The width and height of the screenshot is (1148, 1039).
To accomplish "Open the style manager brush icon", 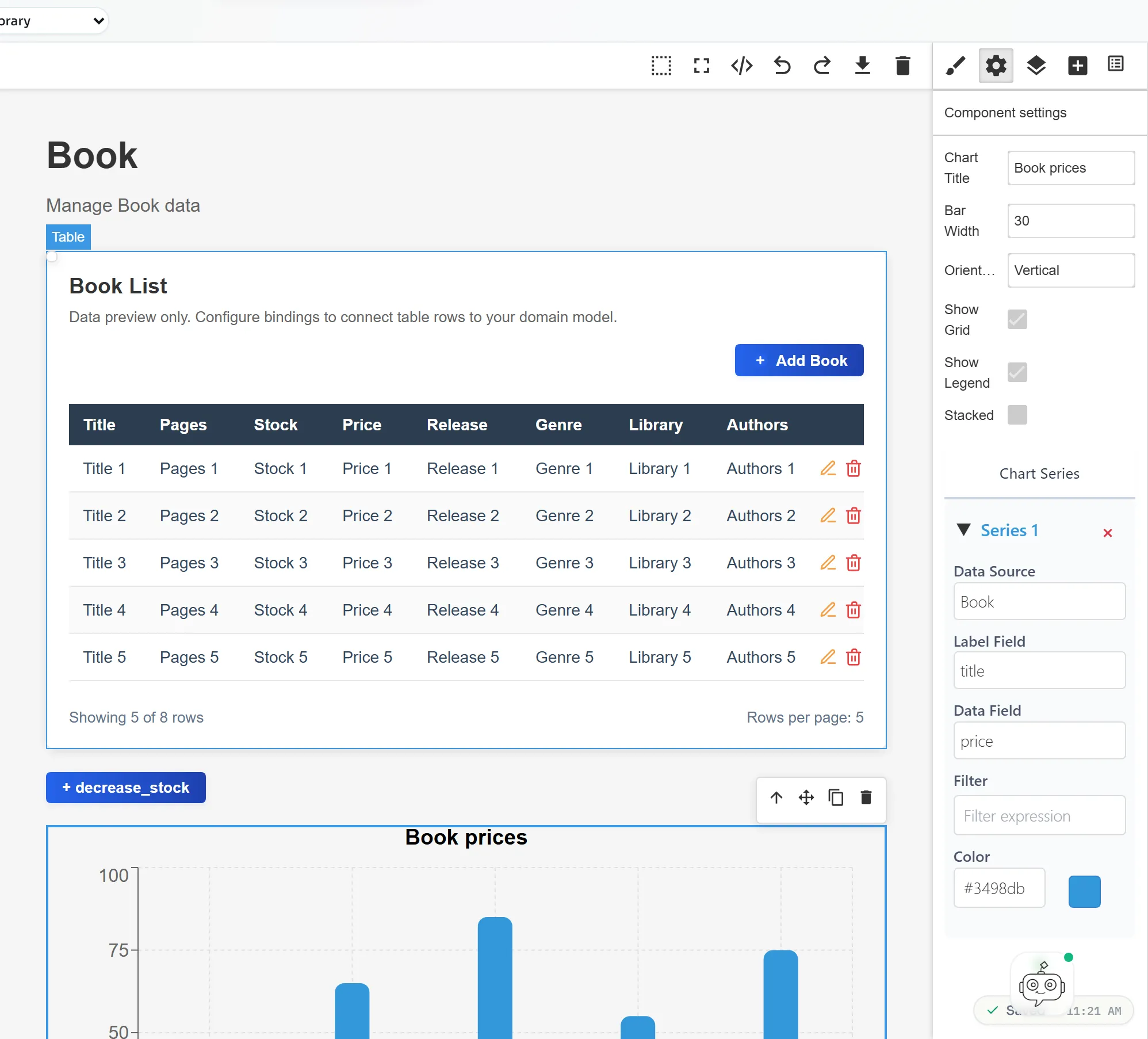I will tap(955, 66).
